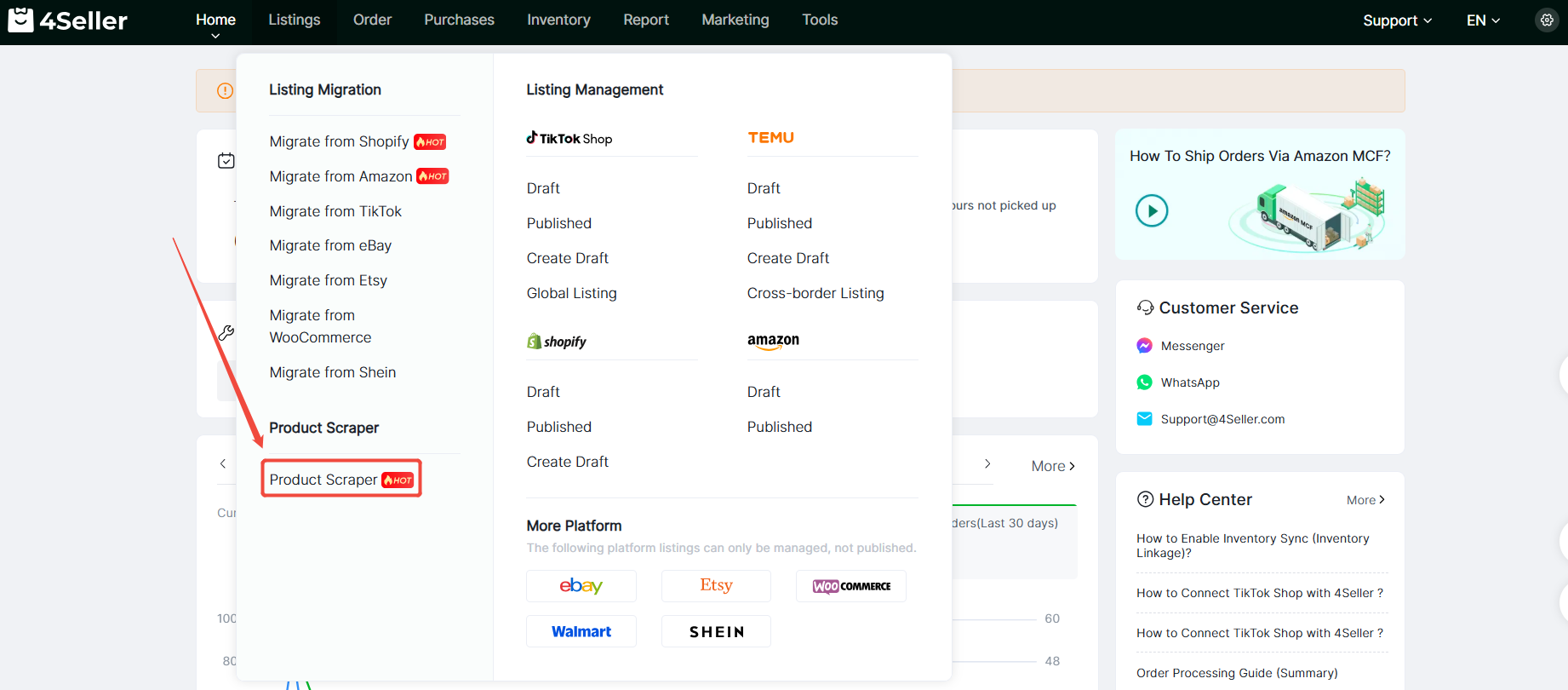The height and width of the screenshot is (690, 1568).
Task: Open the WooCommerce platform listings
Action: pyautogui.click(x=851, y=586)
